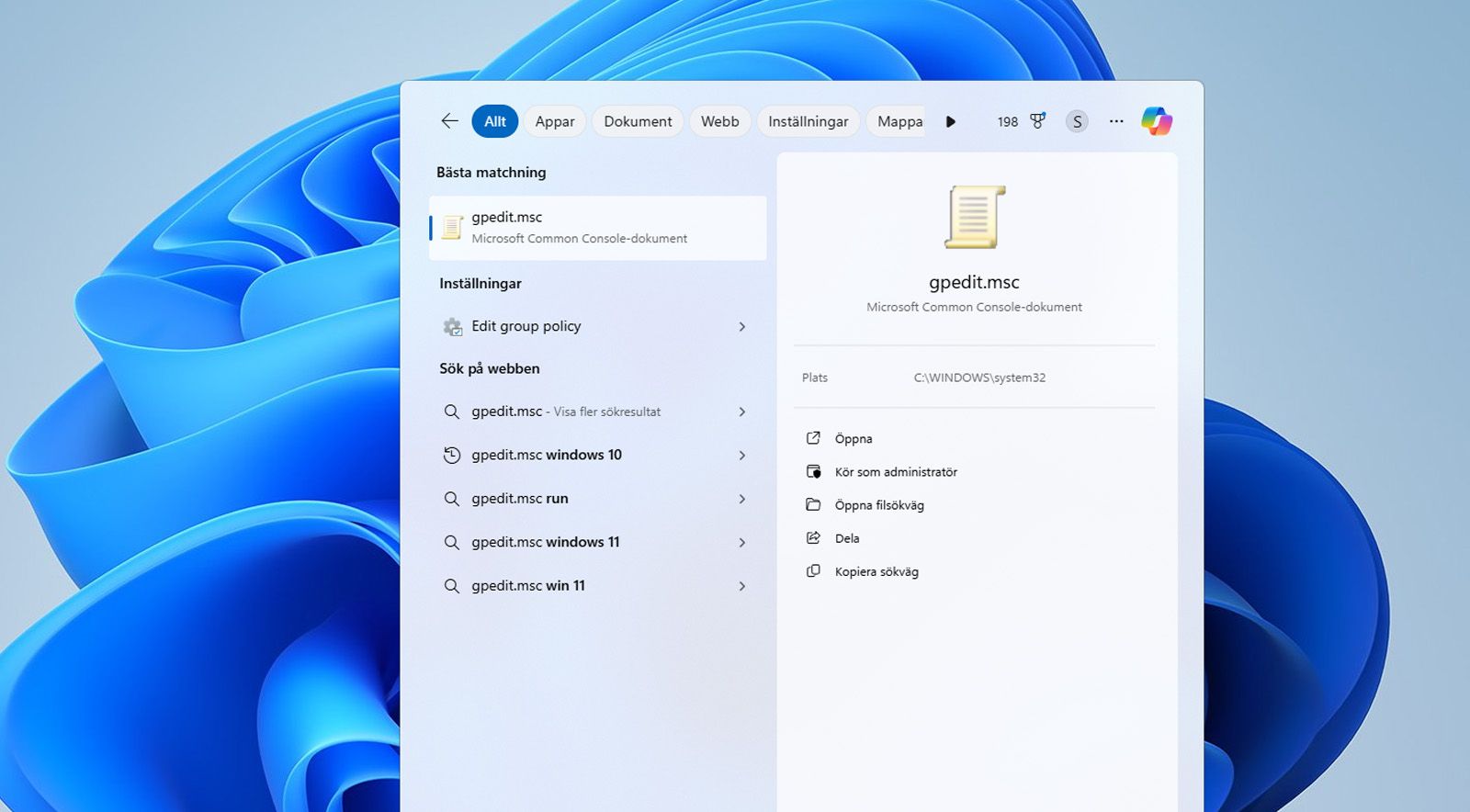Switch to the Mappa filter tab

click(897, 121)
